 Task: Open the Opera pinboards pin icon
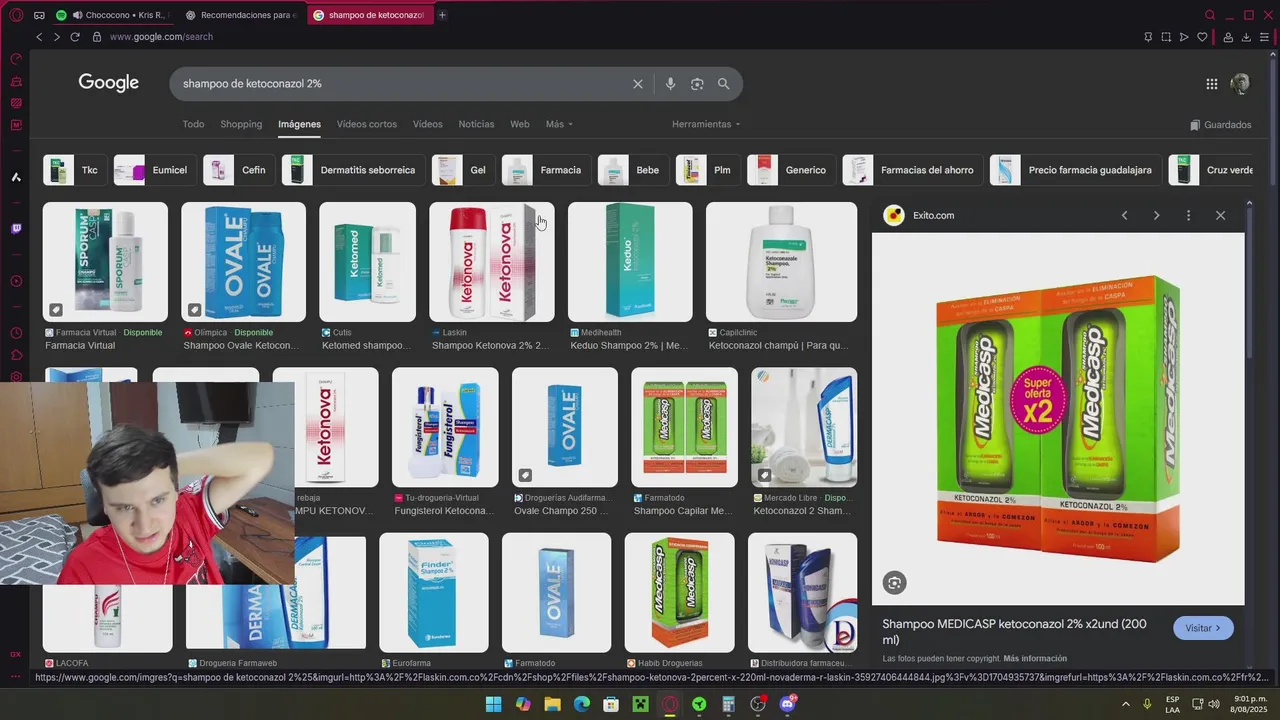[1148, 37]
